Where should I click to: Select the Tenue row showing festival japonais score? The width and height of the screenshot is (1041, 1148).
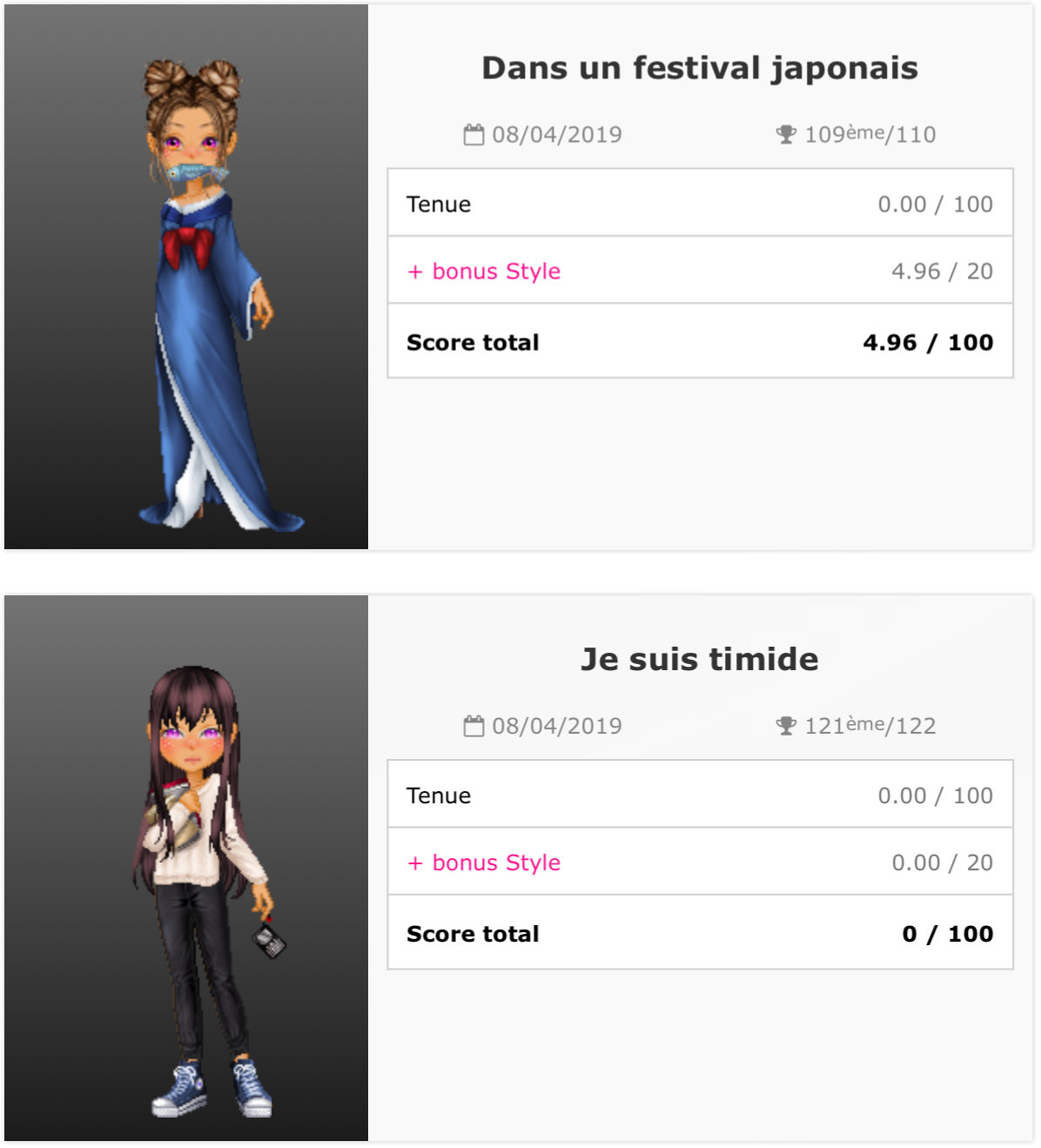700,204
